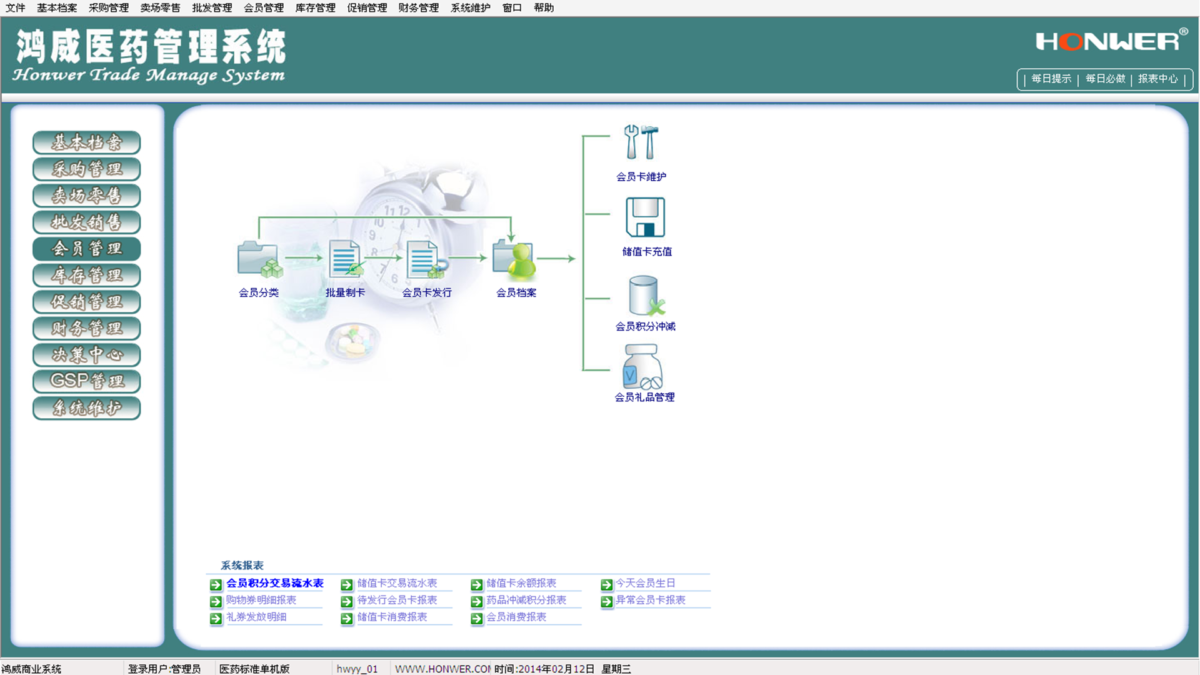
Task: Open the 会员管理 menu in menu bar
Action: pos(264,8)
